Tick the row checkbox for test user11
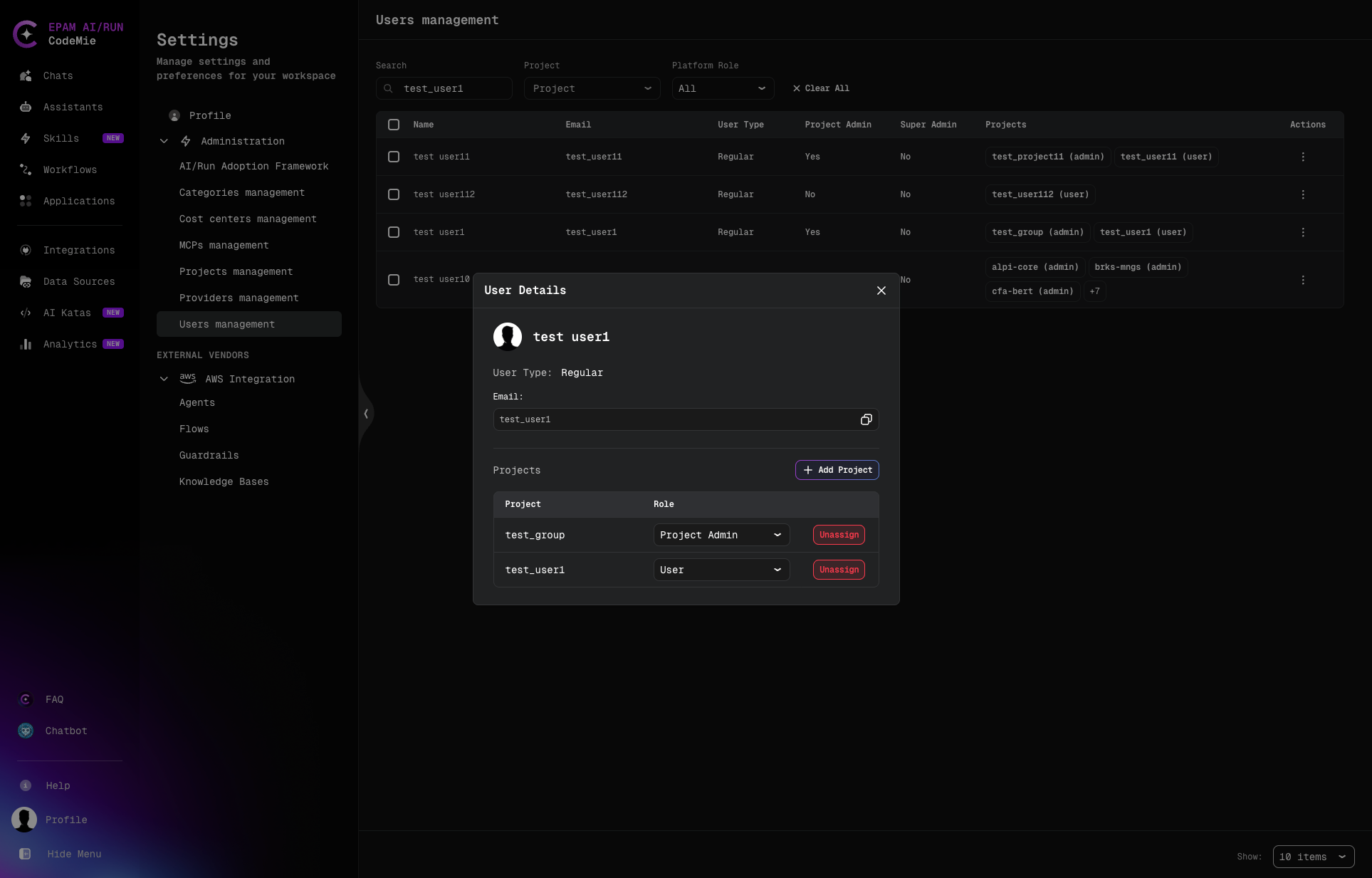The height and width of the screenshot is (878, 1372). [394, 157]
